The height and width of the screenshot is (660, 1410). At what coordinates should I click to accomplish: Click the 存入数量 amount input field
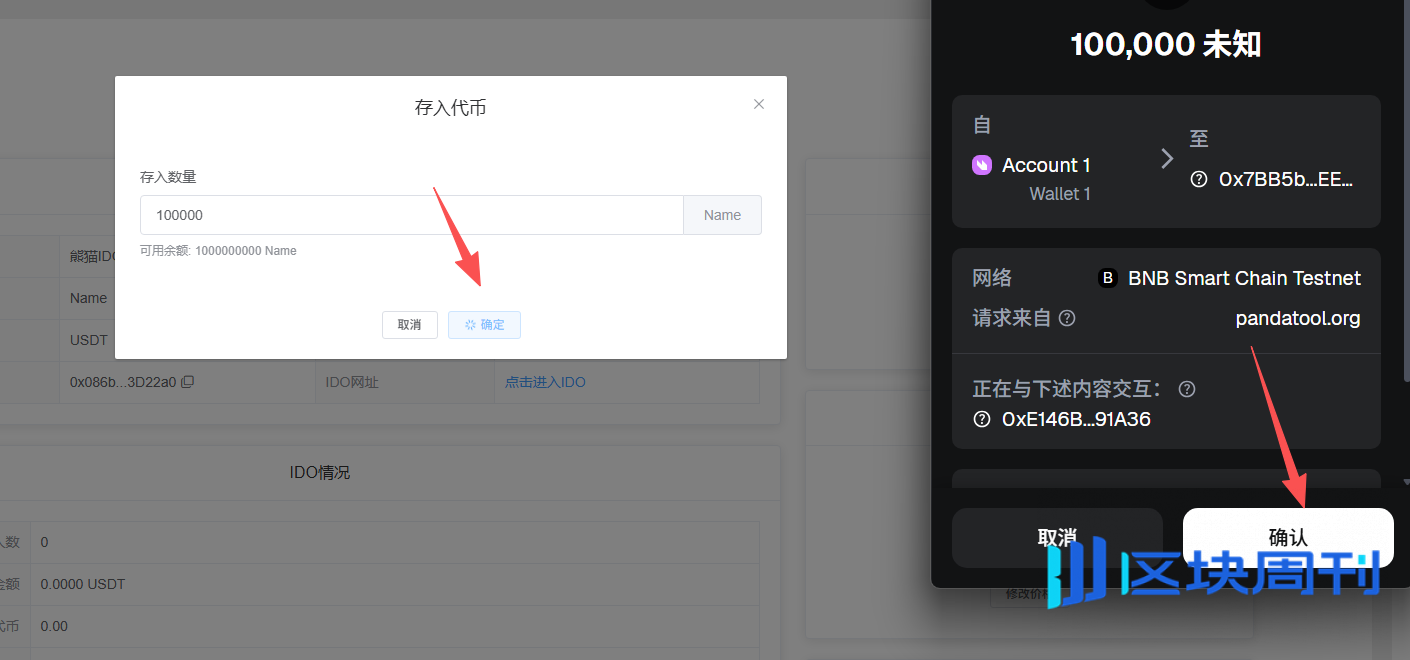[411, 215]
